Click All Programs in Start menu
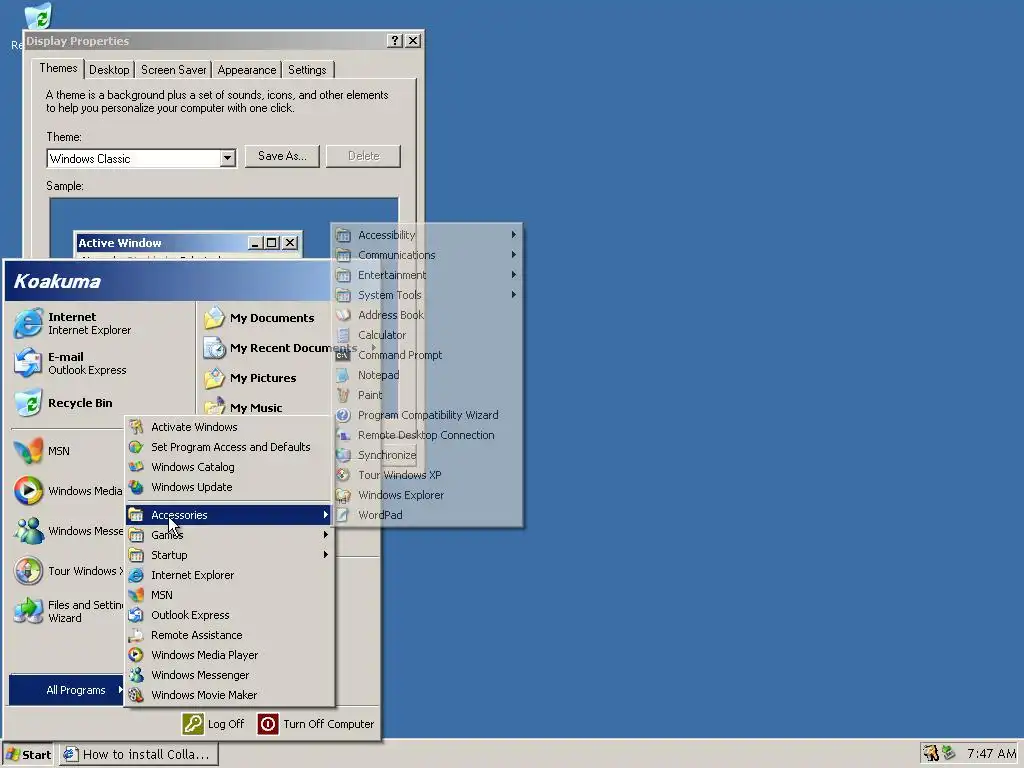The height and width of the screenshot is (768, 1024). pyautogui.click(x=67, y=690)
